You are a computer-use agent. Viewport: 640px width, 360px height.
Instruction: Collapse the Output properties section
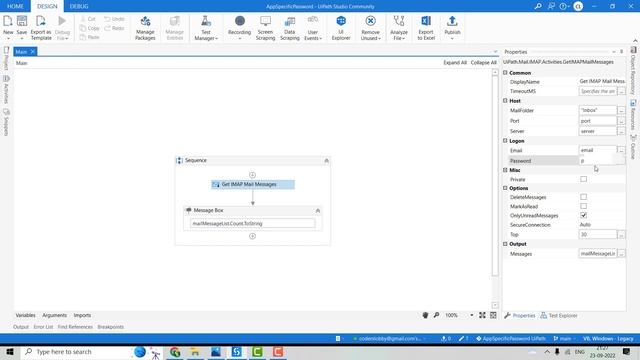point(505,244)
